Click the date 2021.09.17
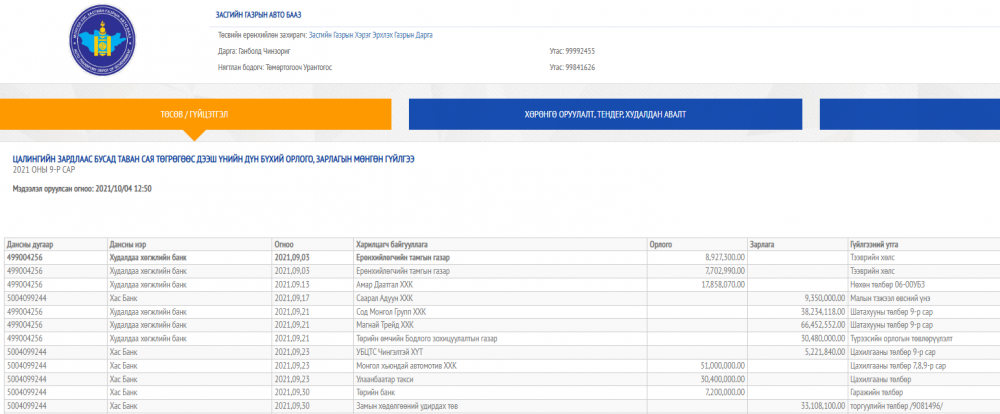 click(292, 298)
